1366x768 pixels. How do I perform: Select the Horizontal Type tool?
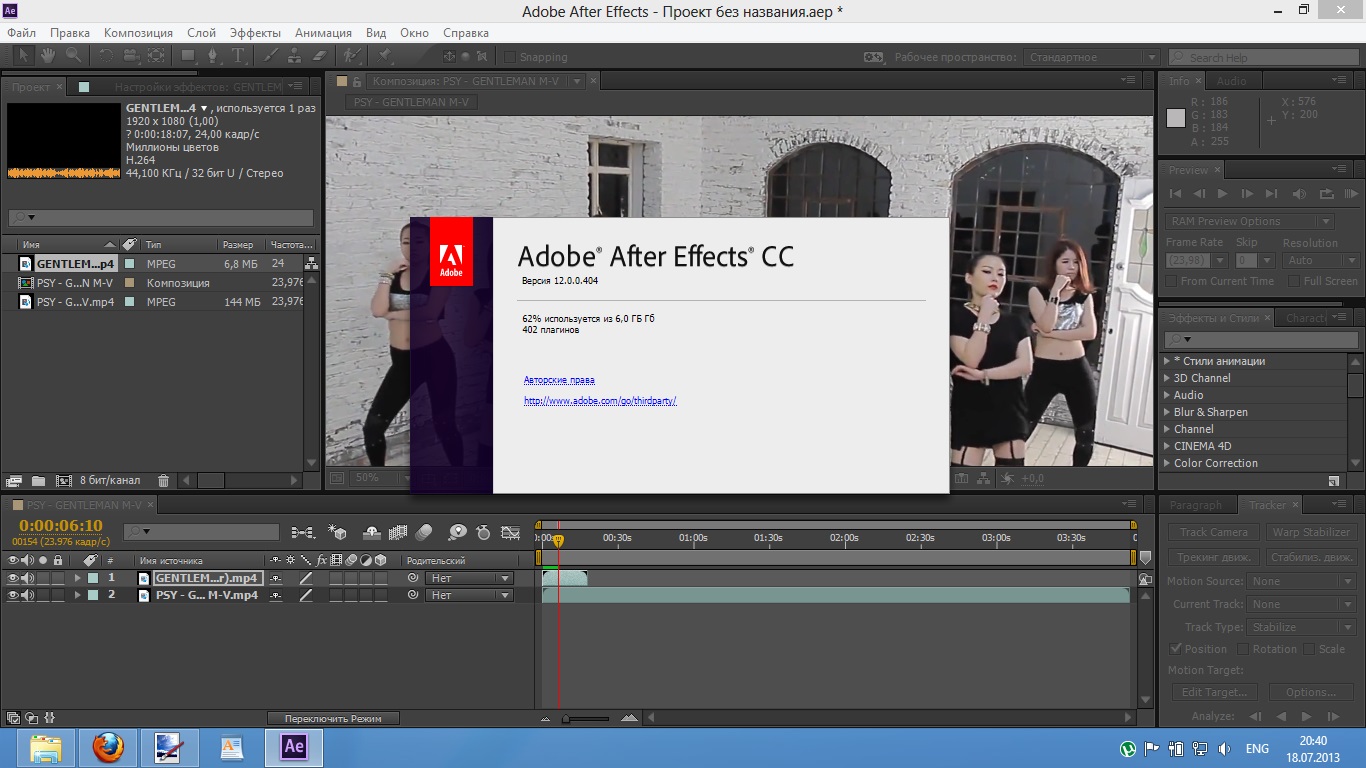pos(238,56)
